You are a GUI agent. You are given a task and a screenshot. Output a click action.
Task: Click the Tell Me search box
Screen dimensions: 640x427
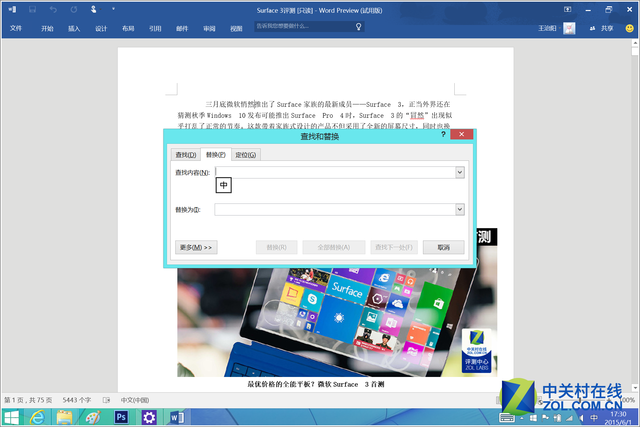309,27
